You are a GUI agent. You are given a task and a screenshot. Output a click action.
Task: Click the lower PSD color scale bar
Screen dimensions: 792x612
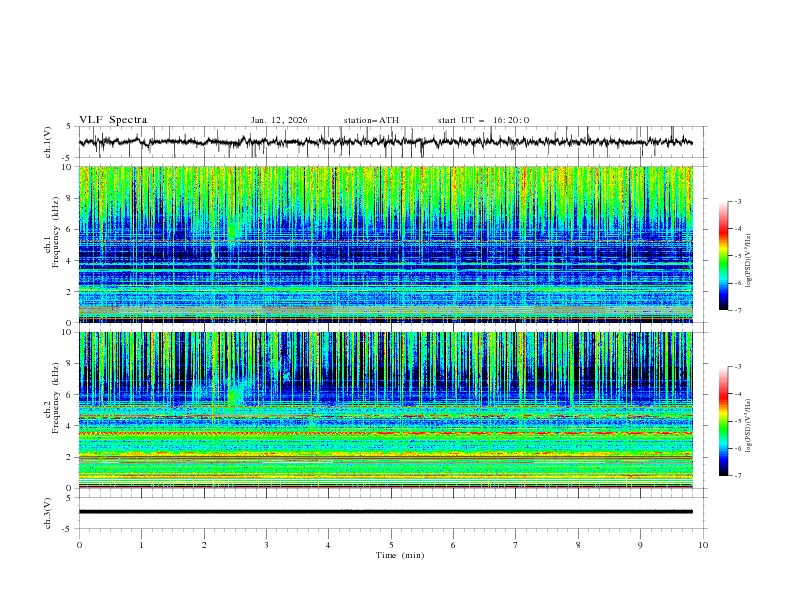click(x=723, y=421)
